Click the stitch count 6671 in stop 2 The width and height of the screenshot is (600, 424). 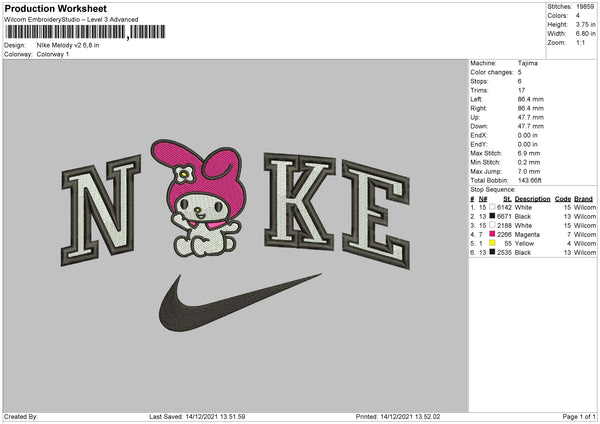pyautogui.click(x=504, y=217)
